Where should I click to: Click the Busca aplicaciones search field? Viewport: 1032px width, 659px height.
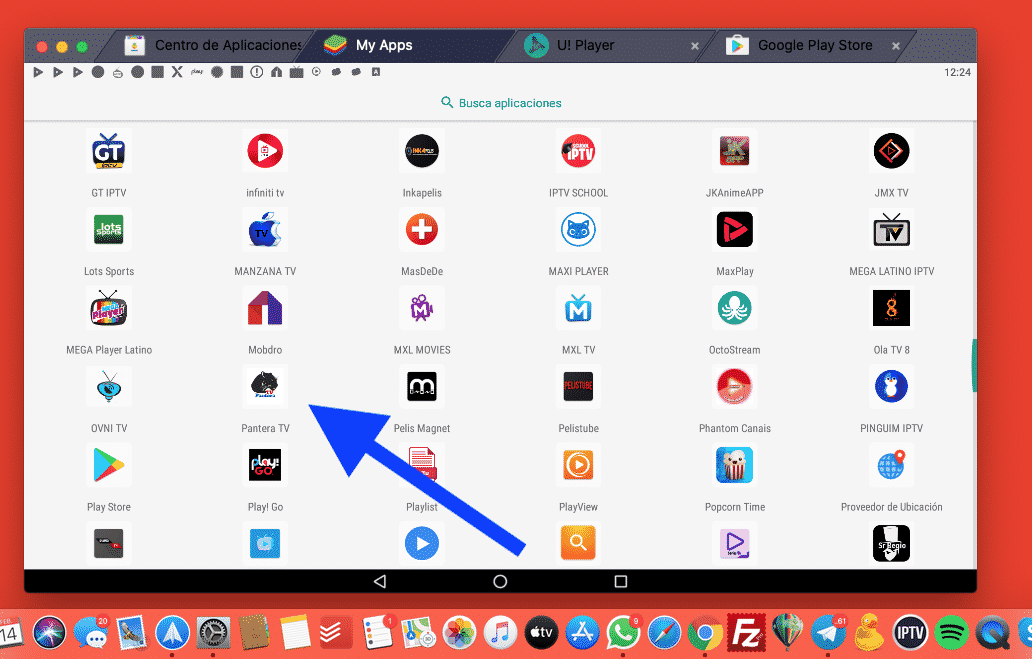[500, 102]
